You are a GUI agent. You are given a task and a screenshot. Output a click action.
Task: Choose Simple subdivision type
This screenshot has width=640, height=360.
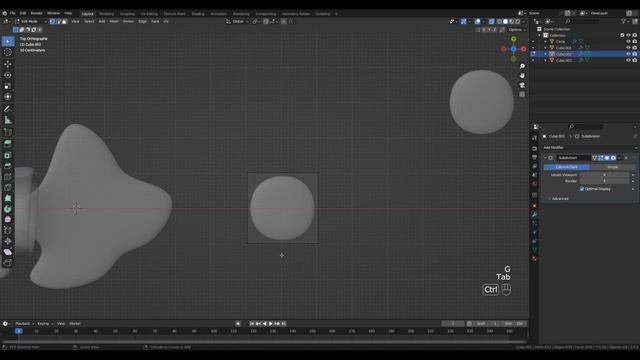(x=613, y=167)
